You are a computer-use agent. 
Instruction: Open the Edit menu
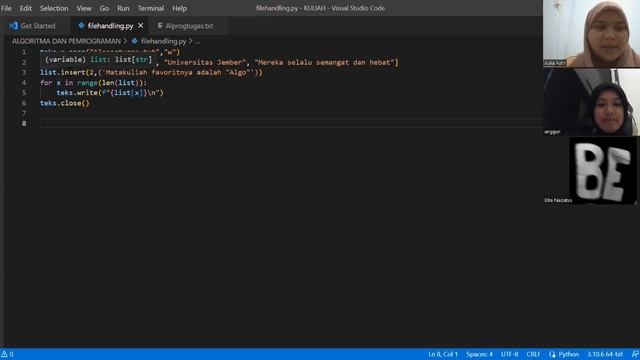[x=26, y=8]
